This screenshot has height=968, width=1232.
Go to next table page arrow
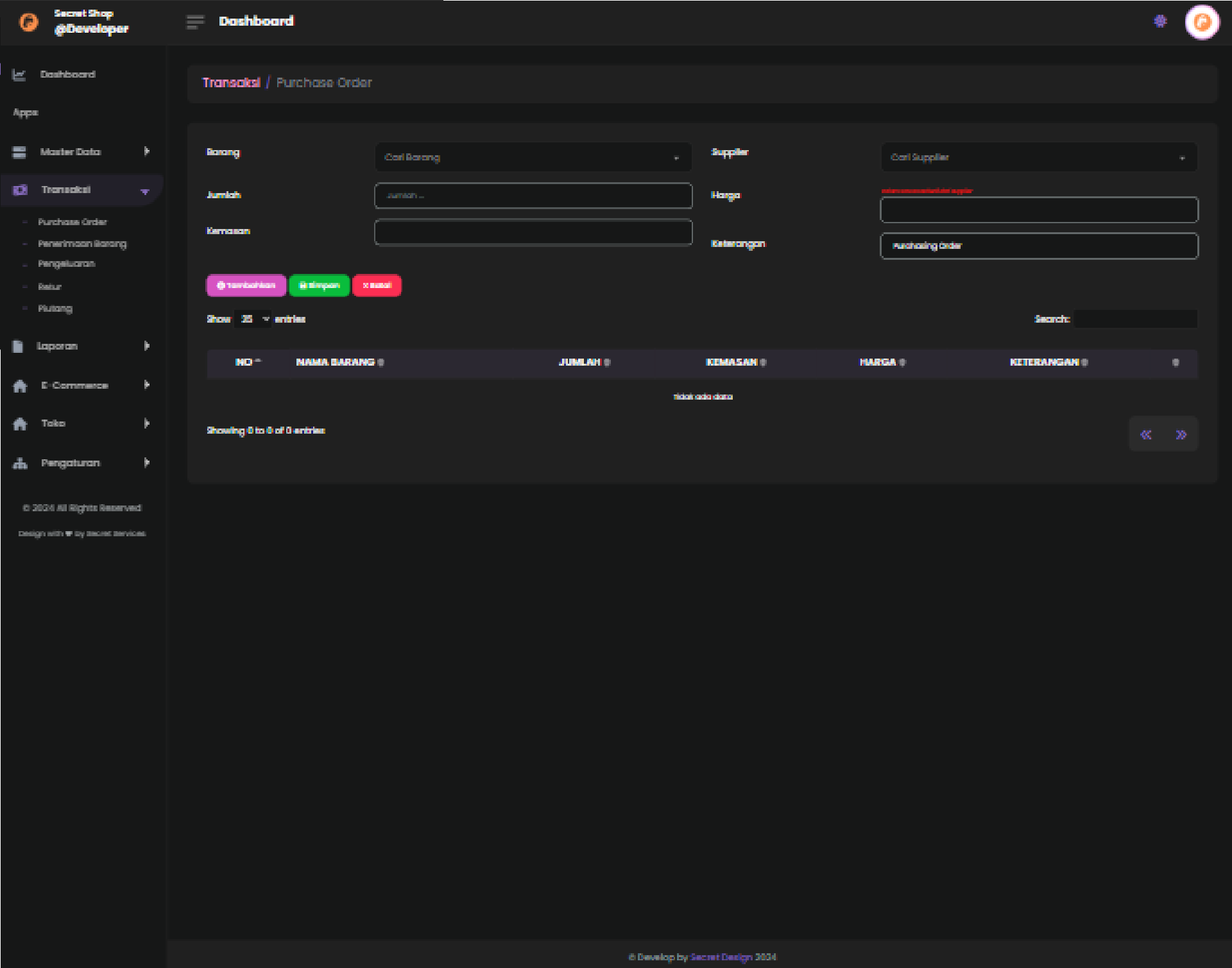[1181, 435]
